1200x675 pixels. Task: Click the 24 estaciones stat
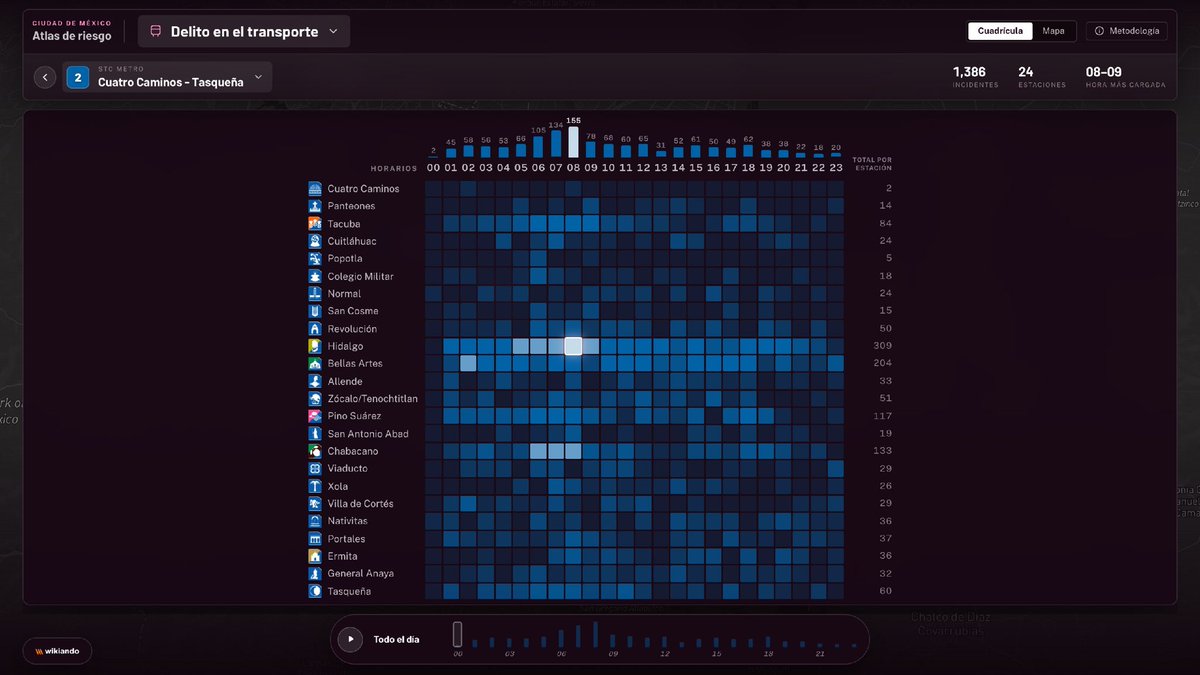[x=1042, y=77]
